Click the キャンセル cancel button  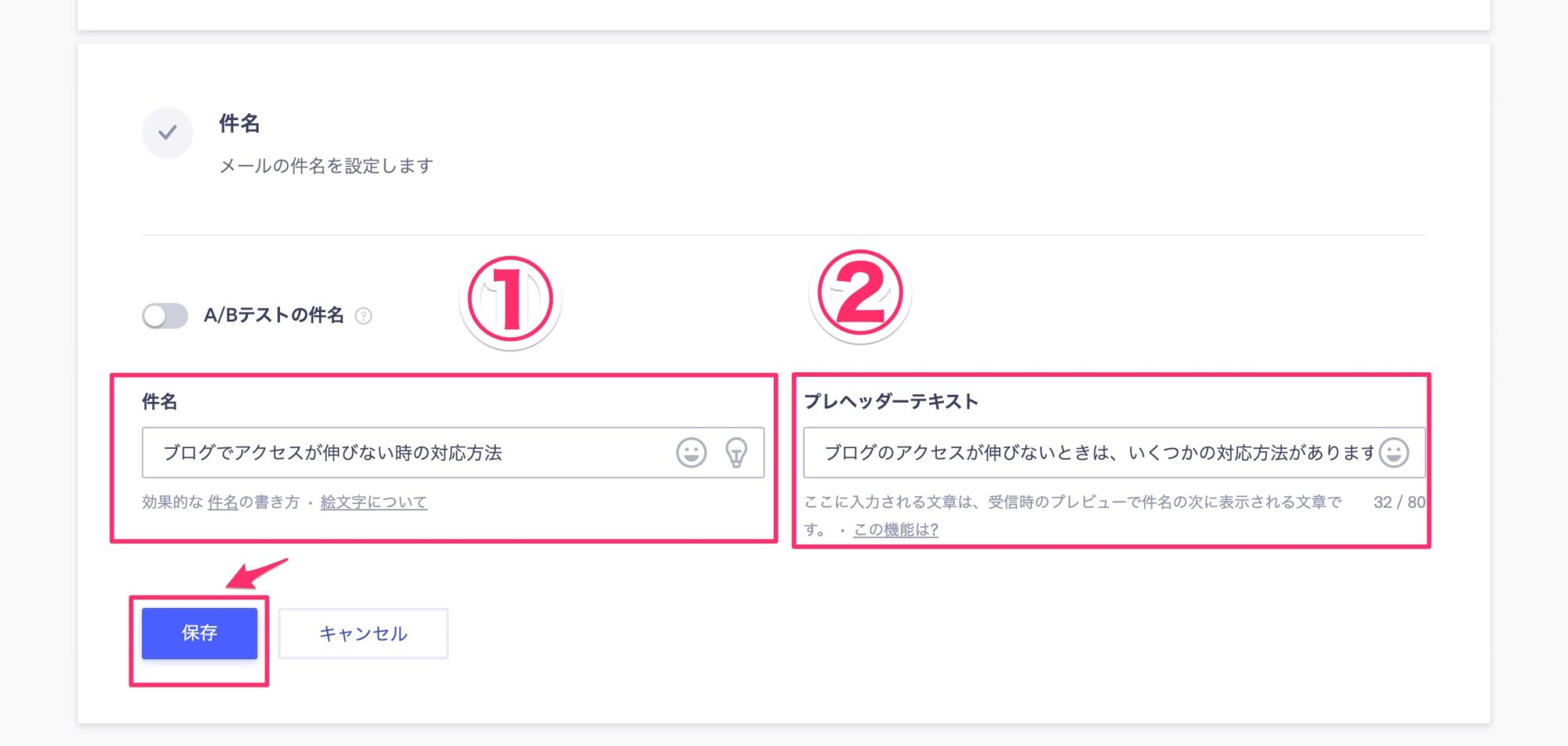pos(363,633)
